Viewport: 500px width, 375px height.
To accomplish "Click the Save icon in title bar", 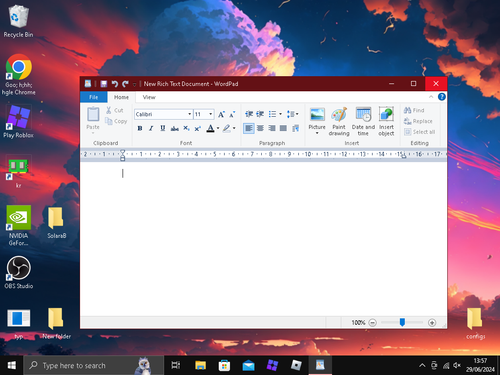I will coord(104,84).
